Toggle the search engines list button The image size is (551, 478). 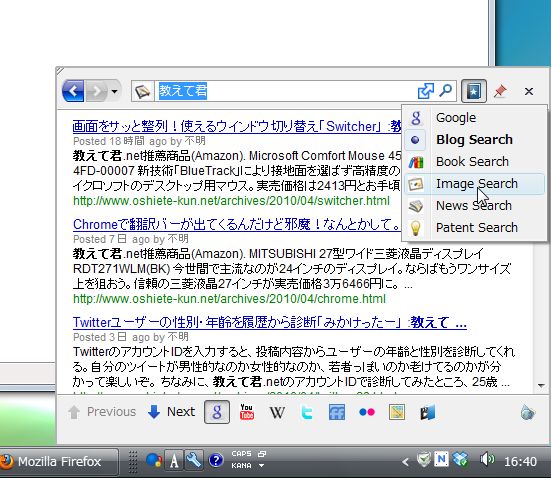[474, 91]
